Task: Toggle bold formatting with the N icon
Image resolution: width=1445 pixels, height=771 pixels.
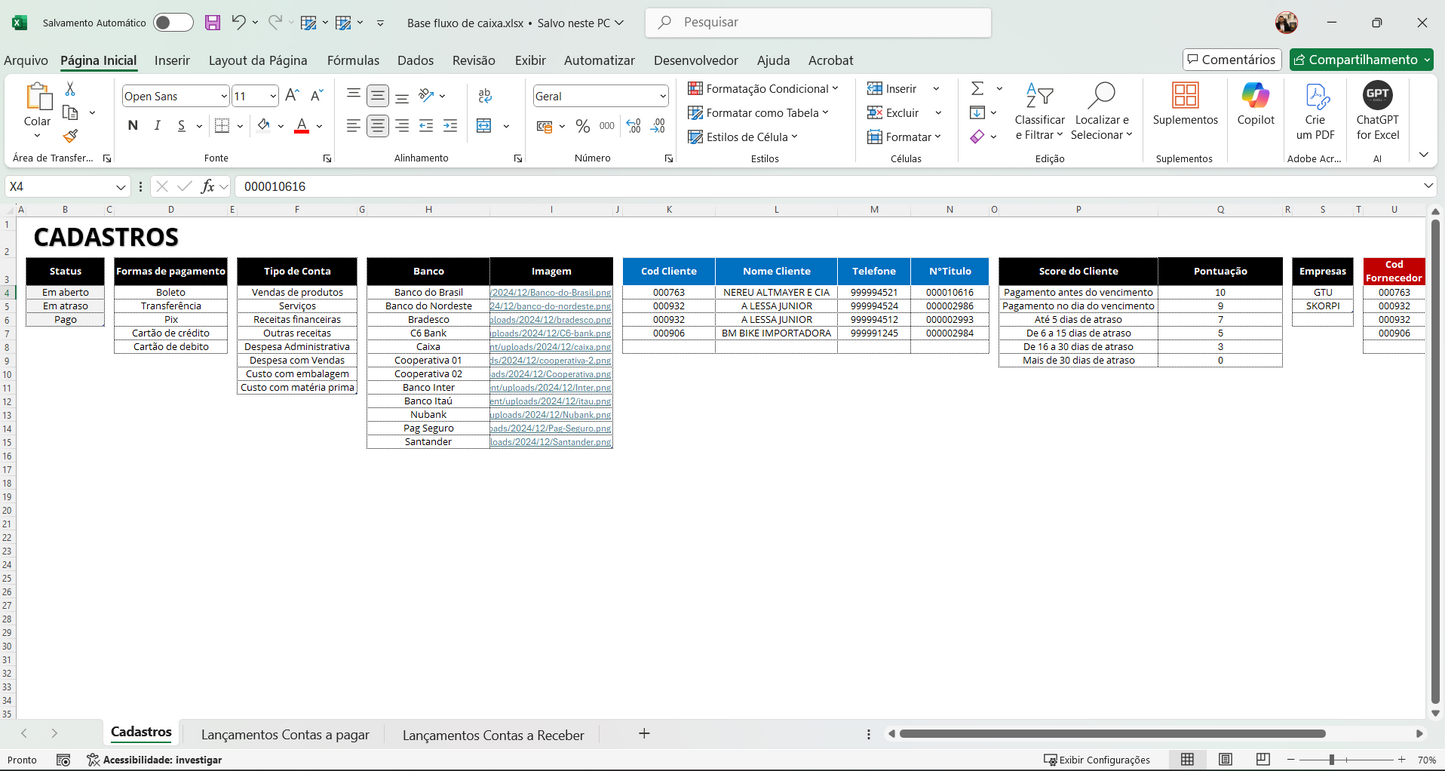Action: (131, 125)
